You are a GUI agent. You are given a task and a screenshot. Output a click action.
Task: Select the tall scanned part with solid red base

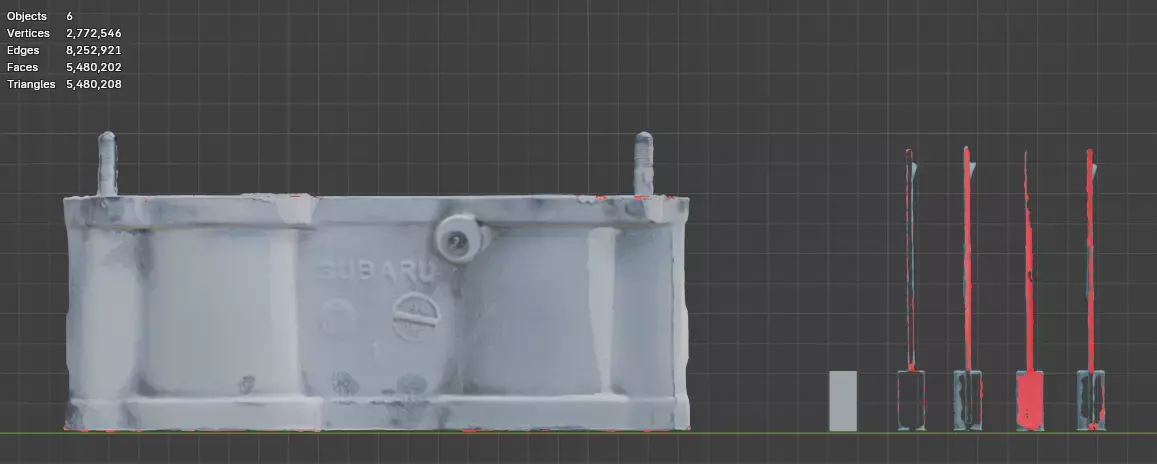point(1029,291)
